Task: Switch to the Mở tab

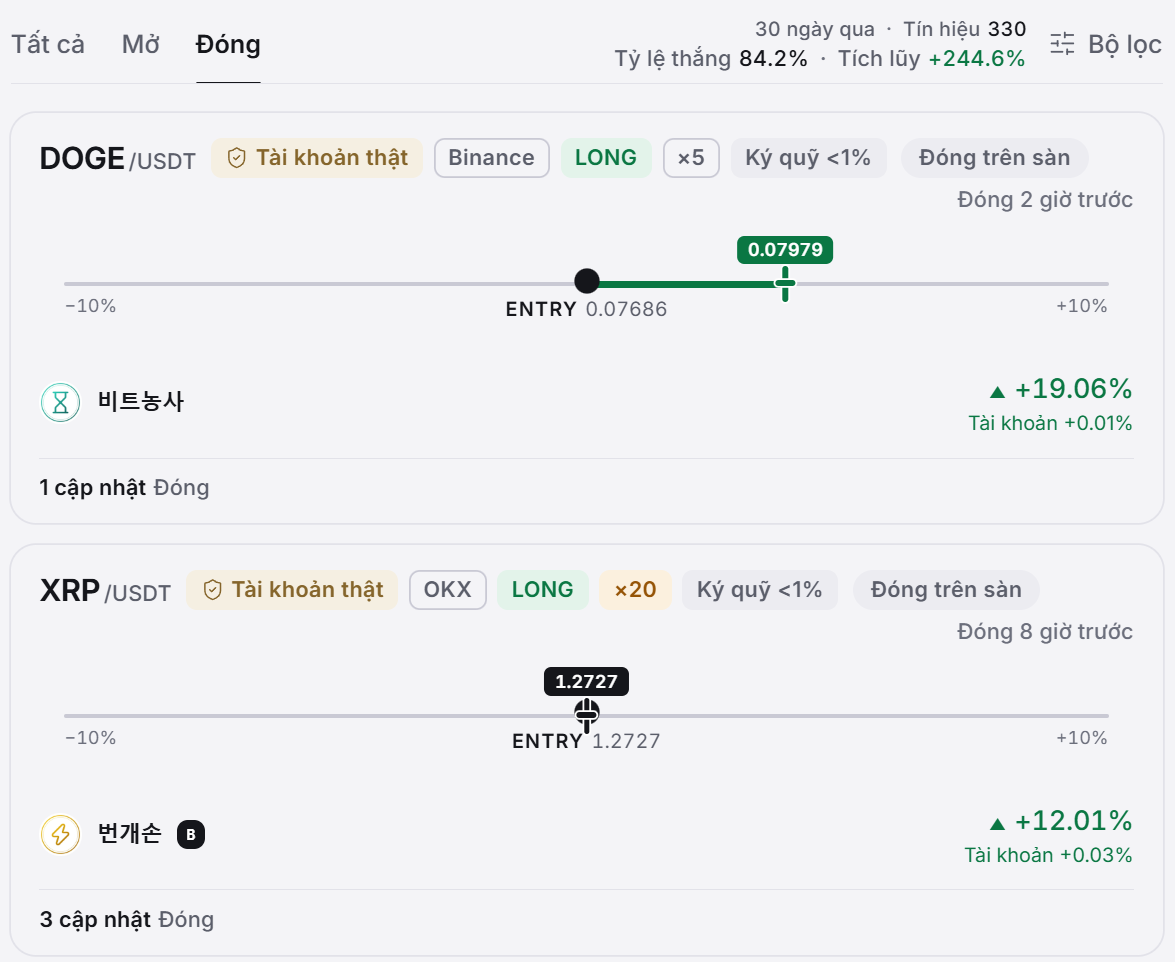Action: coord(141,44)
